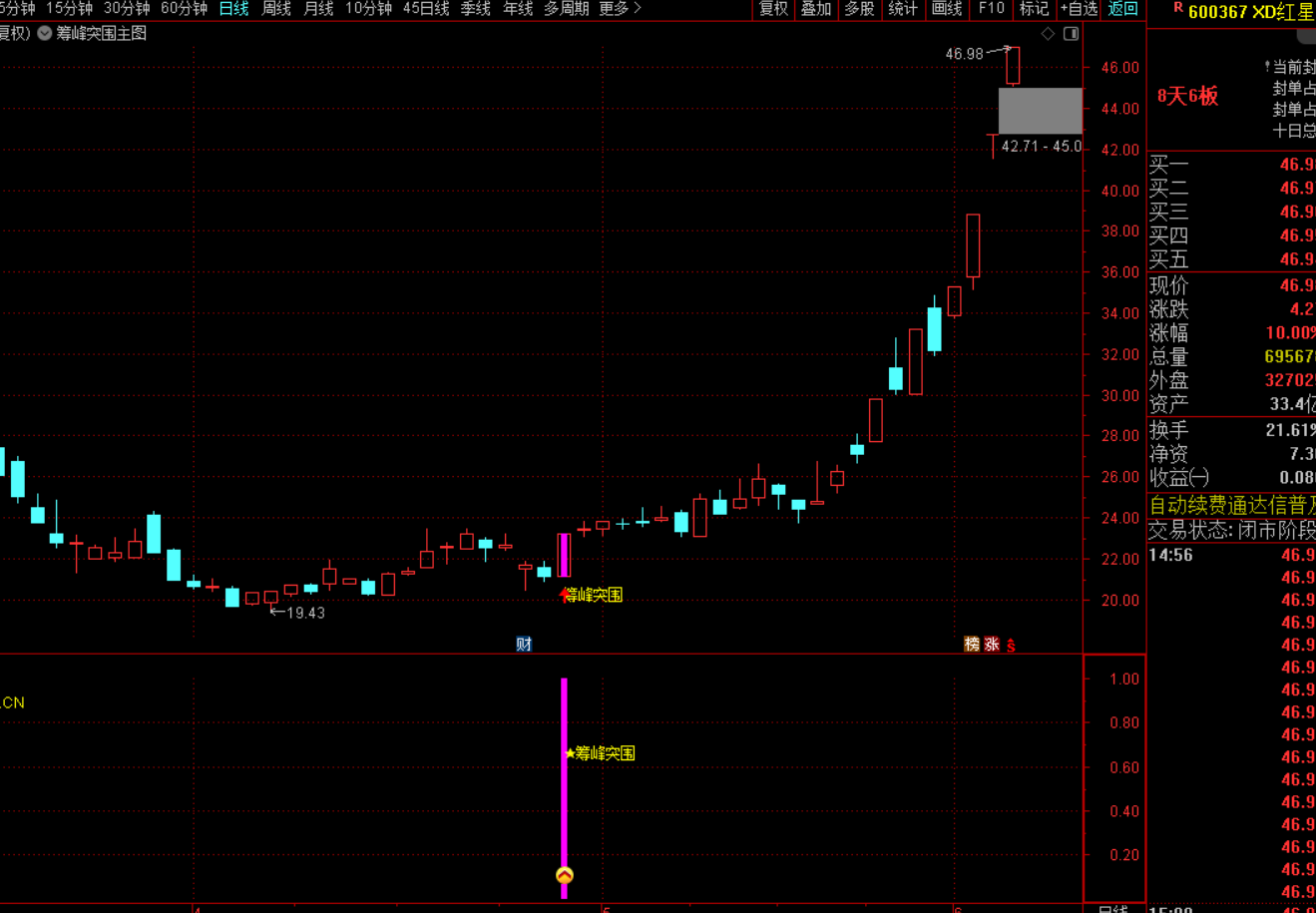Click the red arrow 筹峰突围 signal marker
Image resolution: width=1316 pixels, height=913 pixels.
566,595
